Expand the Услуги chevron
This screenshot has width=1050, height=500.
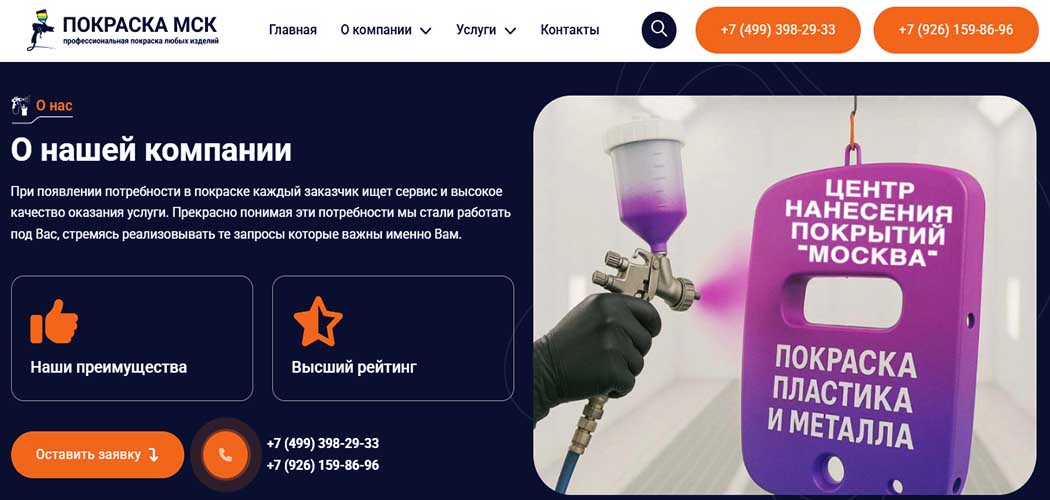click(x=510, y=31)
